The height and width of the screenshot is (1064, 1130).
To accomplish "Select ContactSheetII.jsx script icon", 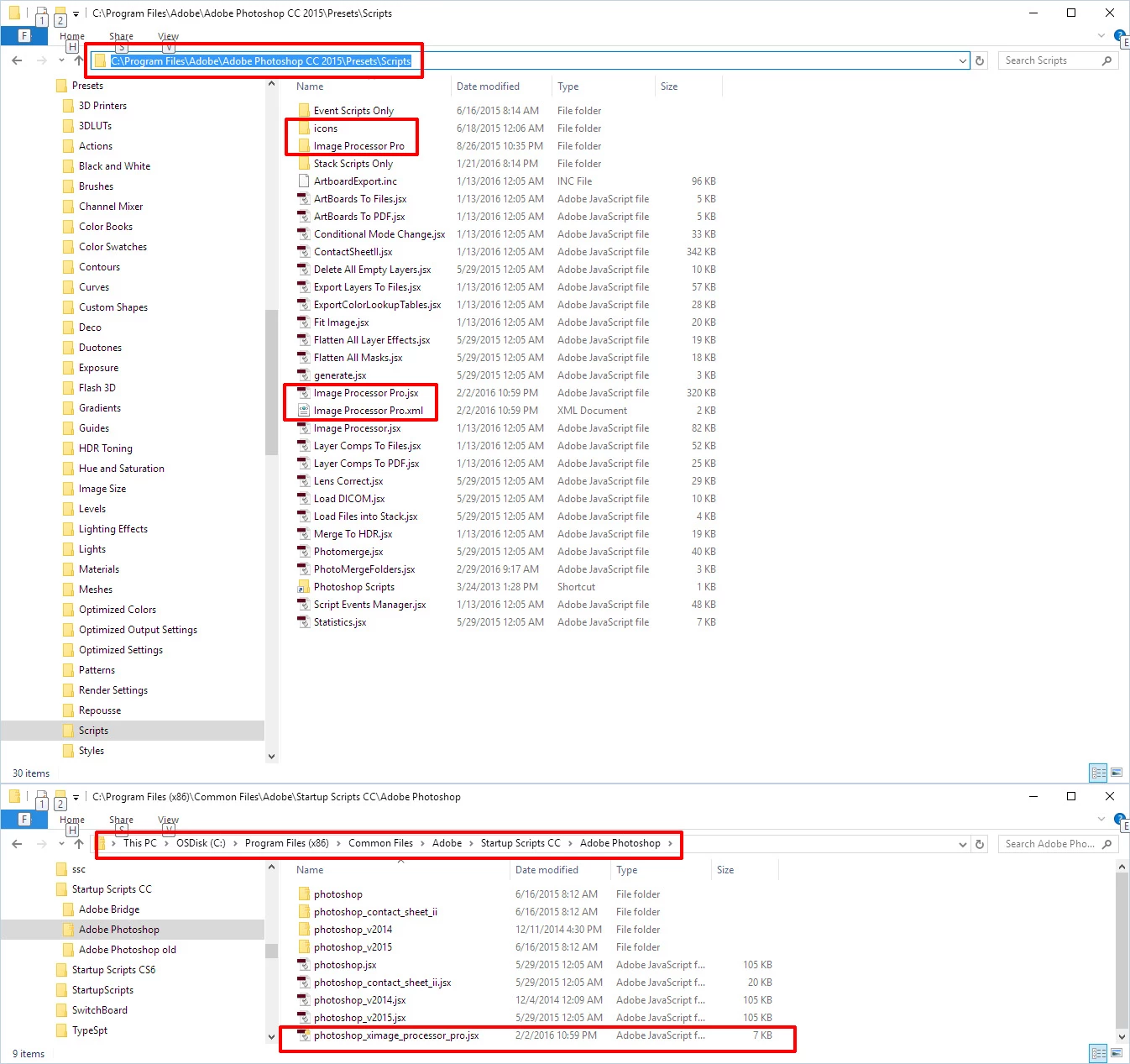I will [x=304, y=251].
